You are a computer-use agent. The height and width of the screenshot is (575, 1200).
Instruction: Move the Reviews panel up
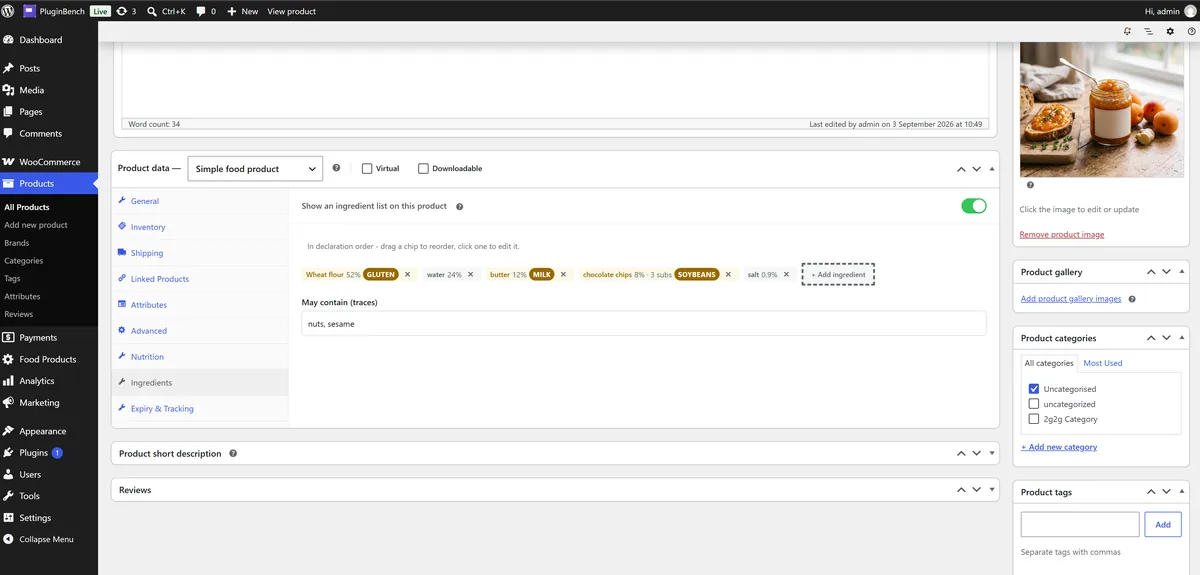click(x=961, y=490)
